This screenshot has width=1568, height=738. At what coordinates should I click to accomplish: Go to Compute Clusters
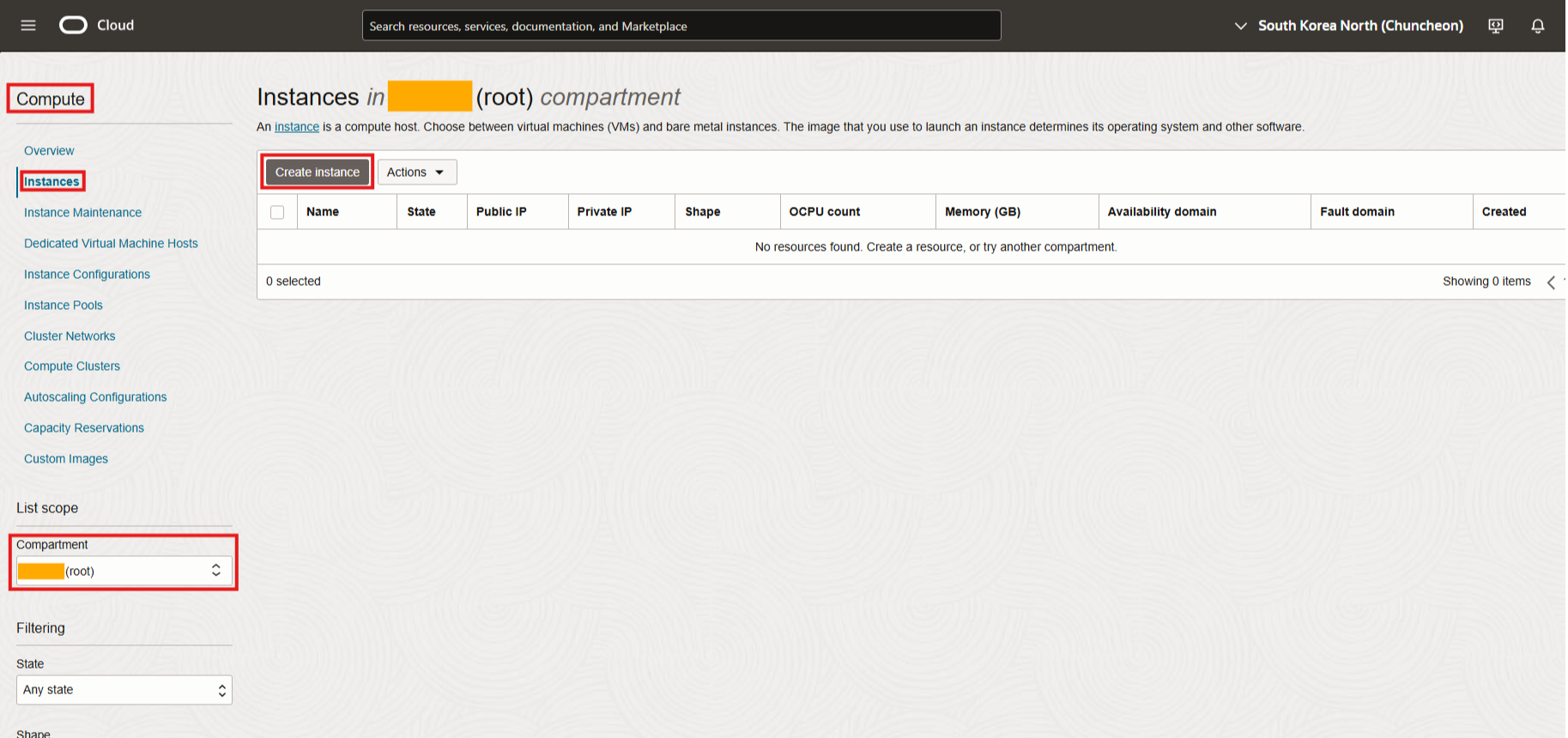coord(72,366)
